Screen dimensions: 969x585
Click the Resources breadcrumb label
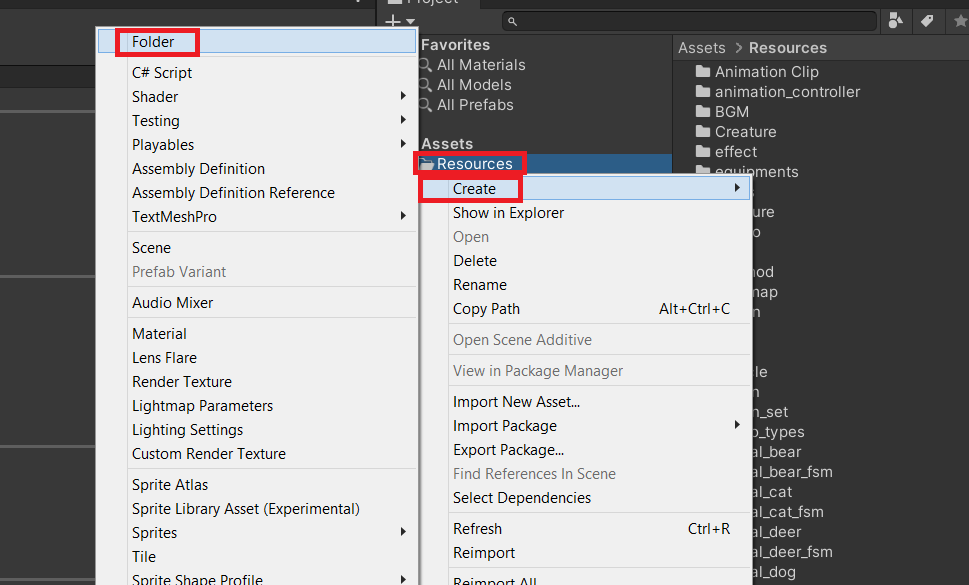(787, 48)
